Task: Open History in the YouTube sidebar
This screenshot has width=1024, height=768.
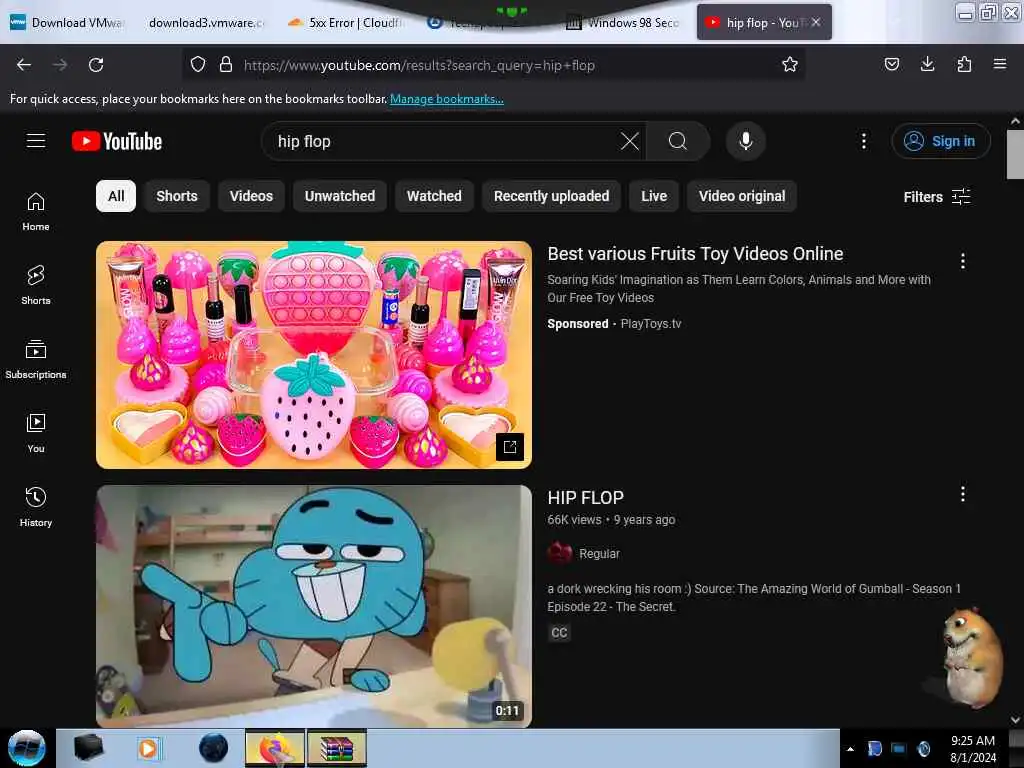Action: point(36,507)
